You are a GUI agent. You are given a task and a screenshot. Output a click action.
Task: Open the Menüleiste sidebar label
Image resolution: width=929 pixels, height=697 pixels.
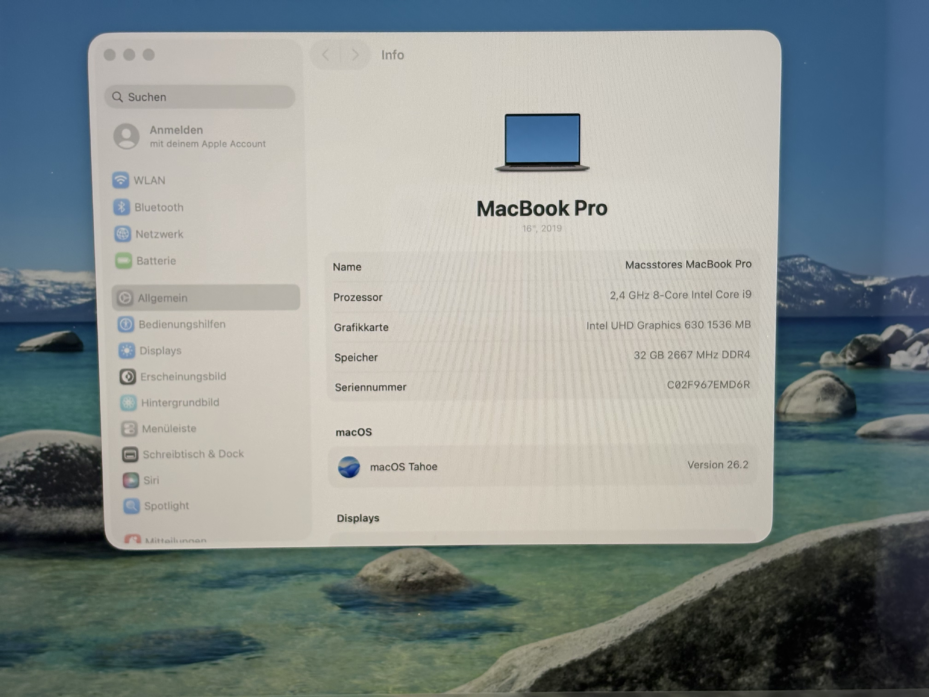(169, 429)
